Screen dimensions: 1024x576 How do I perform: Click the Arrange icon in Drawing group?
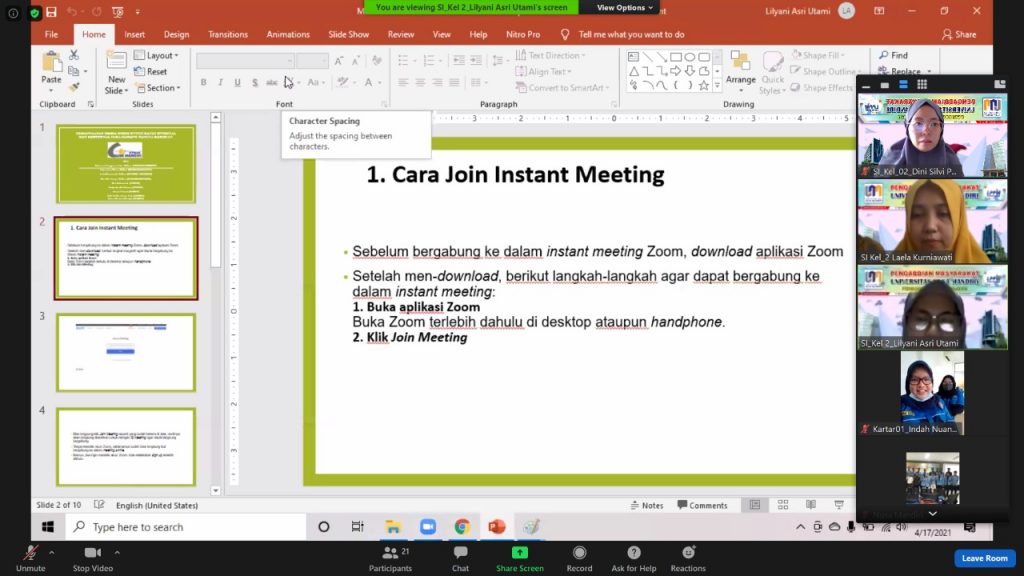pyautogui.click(x=741, y=68)
